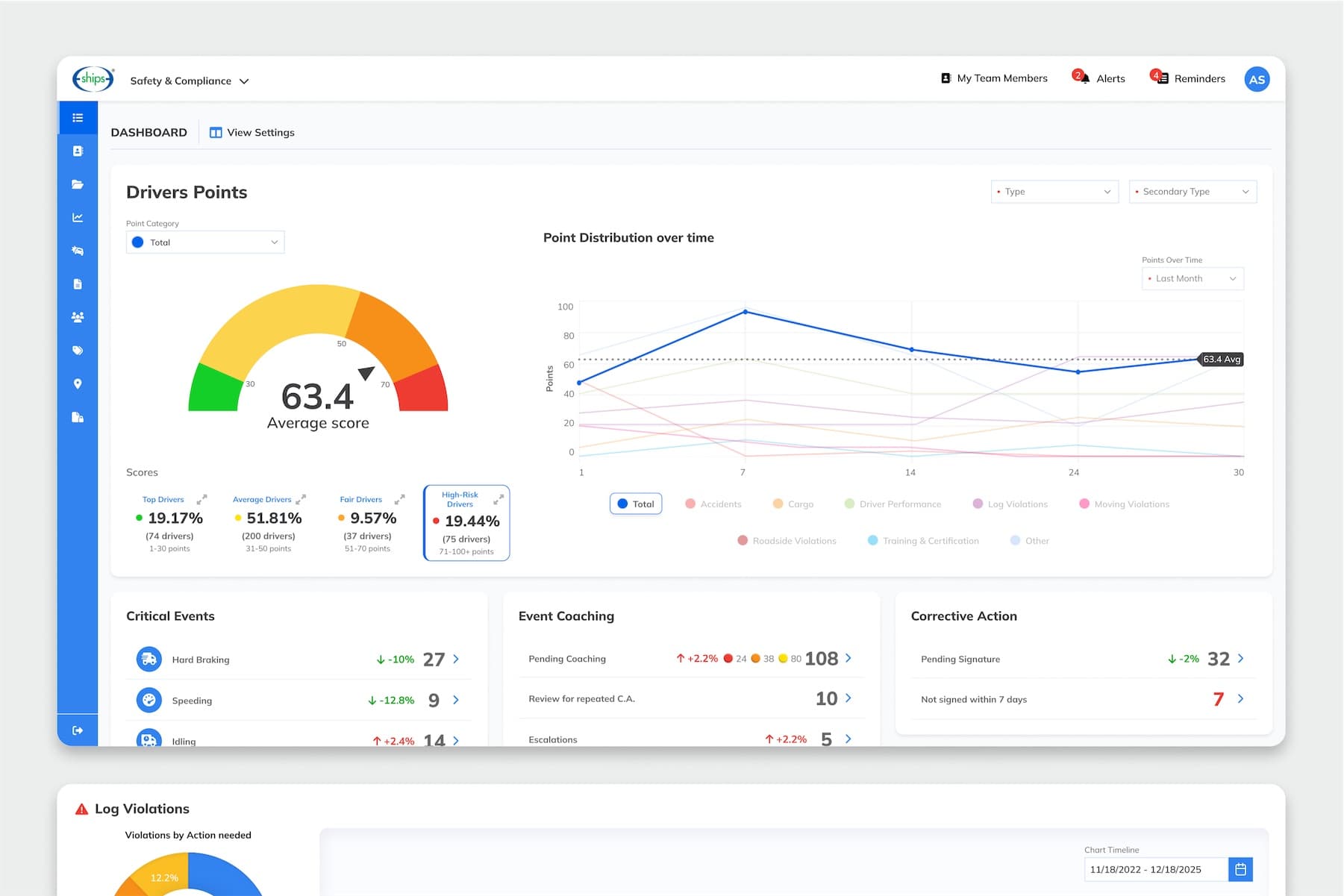Open the list menu sidebar icon

tap(78, 118)
